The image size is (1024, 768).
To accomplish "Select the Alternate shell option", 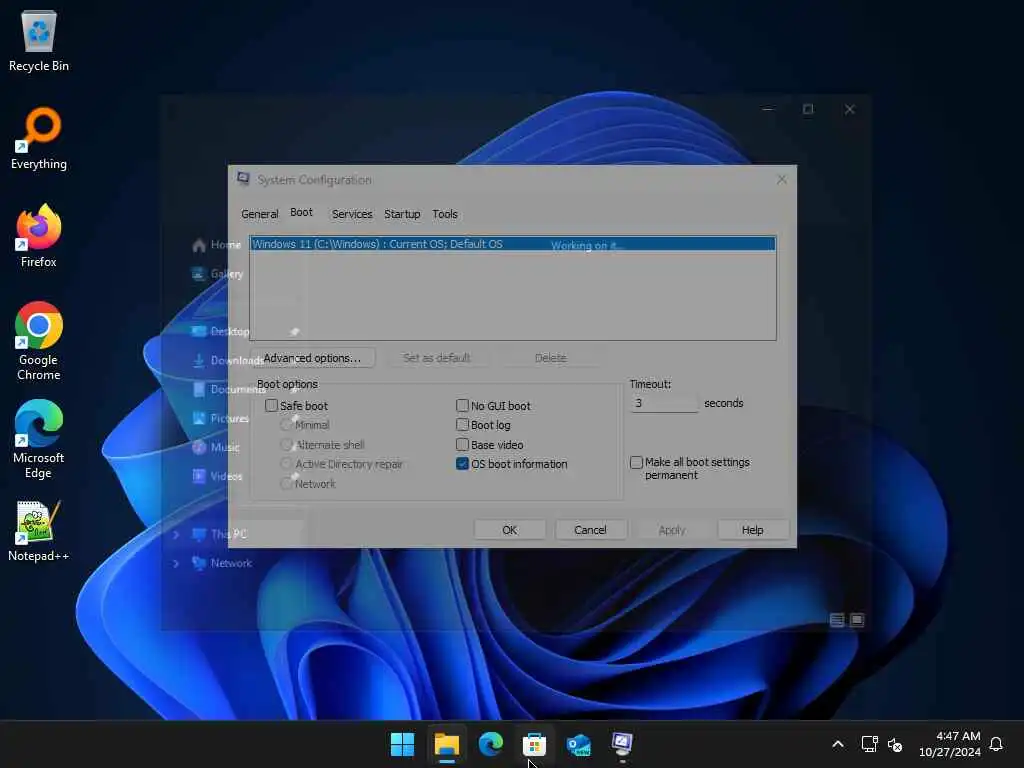I will click(286, 445).
